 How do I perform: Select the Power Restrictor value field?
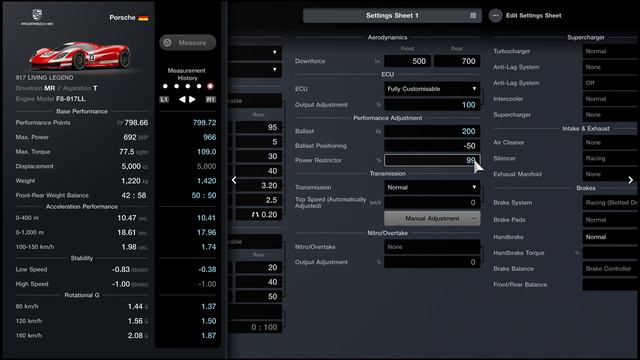pyautogui.click(x=432, y=160)
